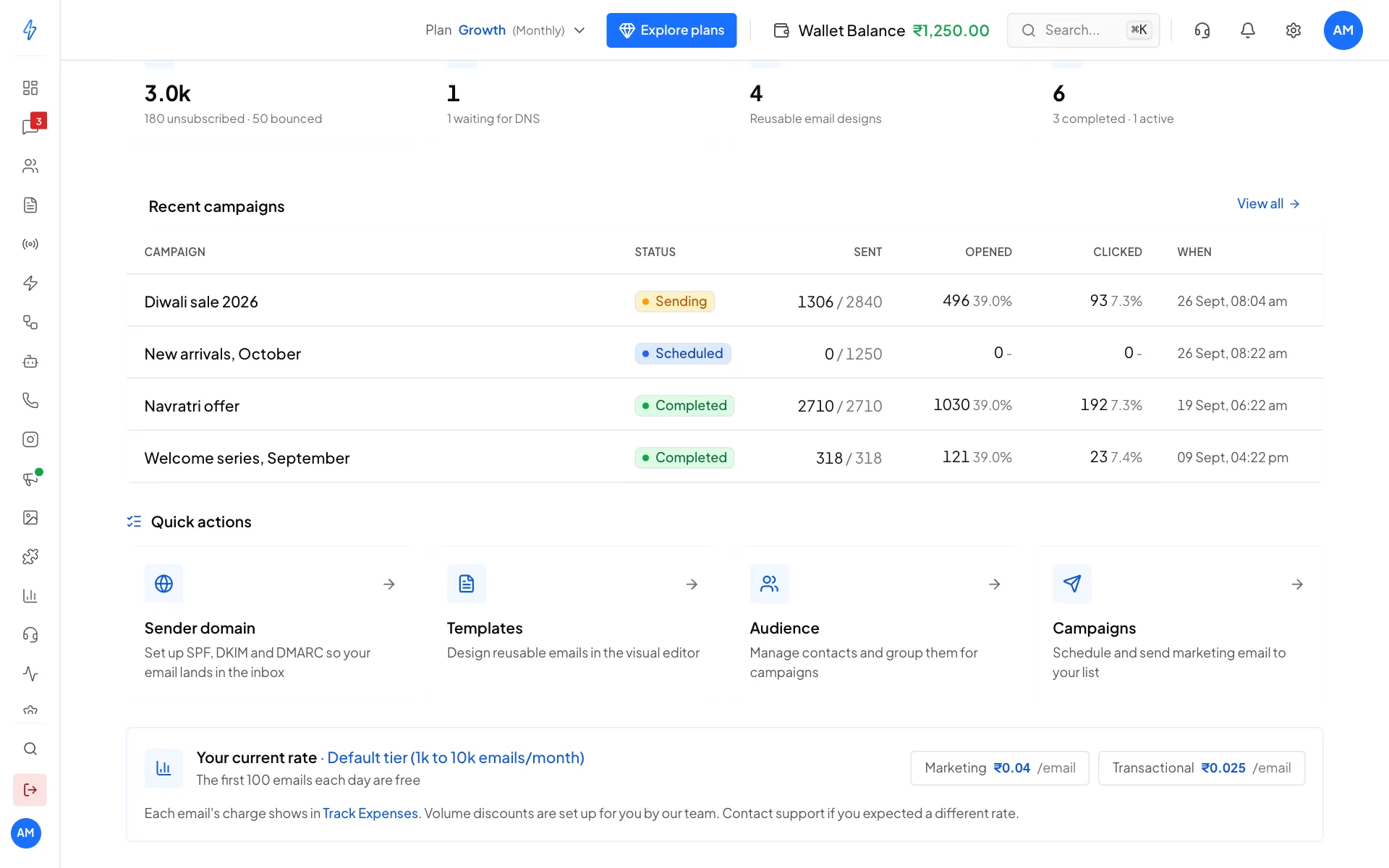
Task: Click the arrow on Audience card
Action: tap(995, 584)
